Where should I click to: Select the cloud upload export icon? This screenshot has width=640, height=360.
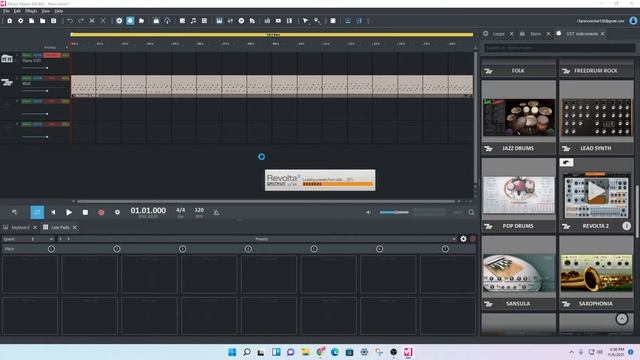point(167,21)
